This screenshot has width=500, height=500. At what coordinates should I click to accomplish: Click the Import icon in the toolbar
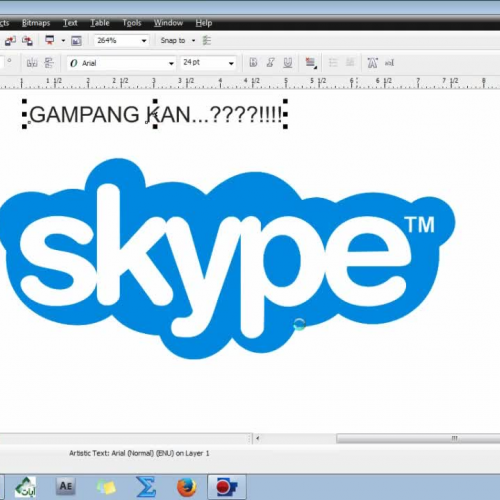tap(10, 41)
